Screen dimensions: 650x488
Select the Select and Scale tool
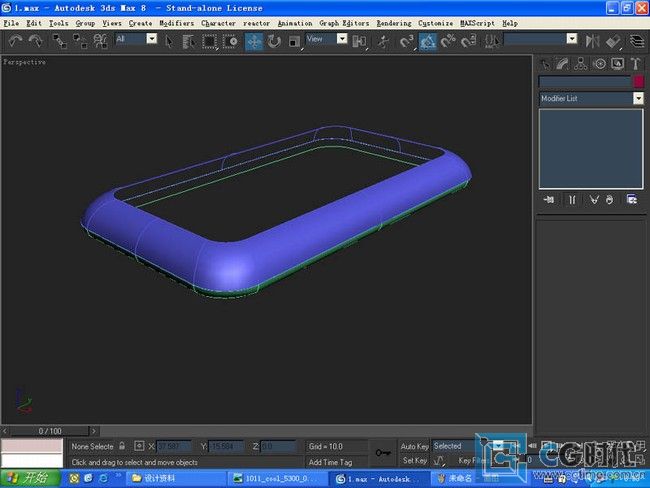click(294, 41)
